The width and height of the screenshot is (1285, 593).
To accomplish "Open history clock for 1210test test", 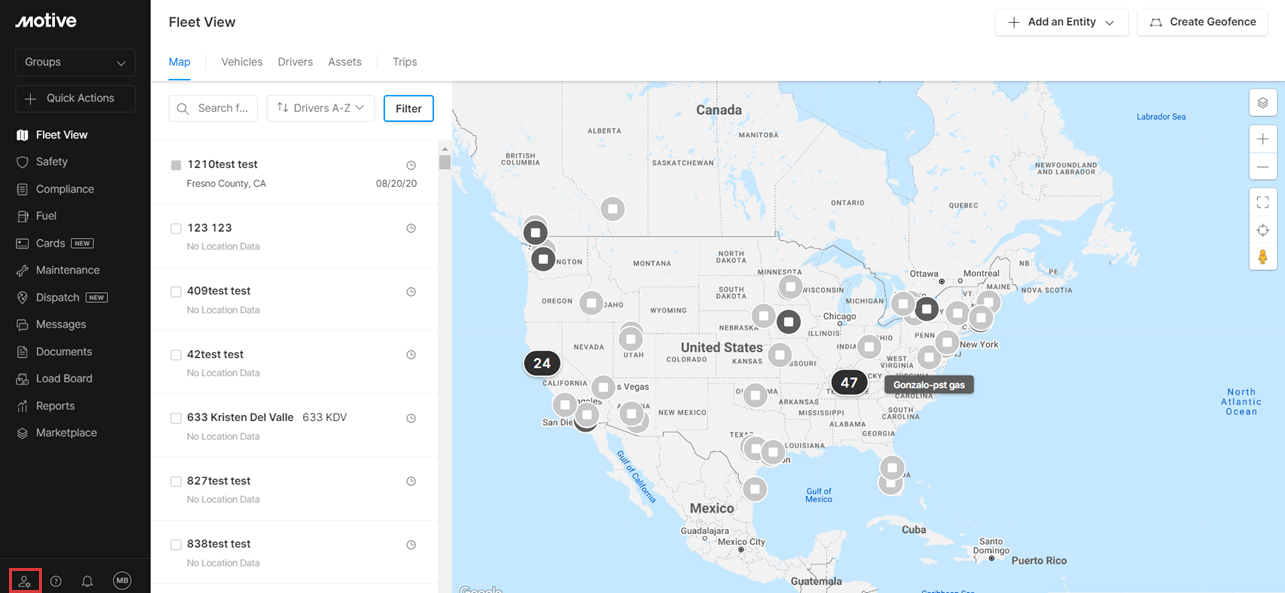I will coord(411,165).
